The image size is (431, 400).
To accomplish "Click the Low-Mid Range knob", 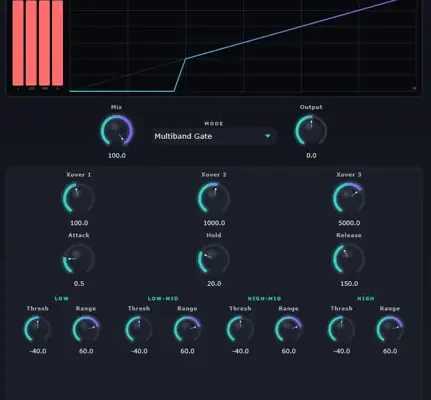I will (187, 329).
